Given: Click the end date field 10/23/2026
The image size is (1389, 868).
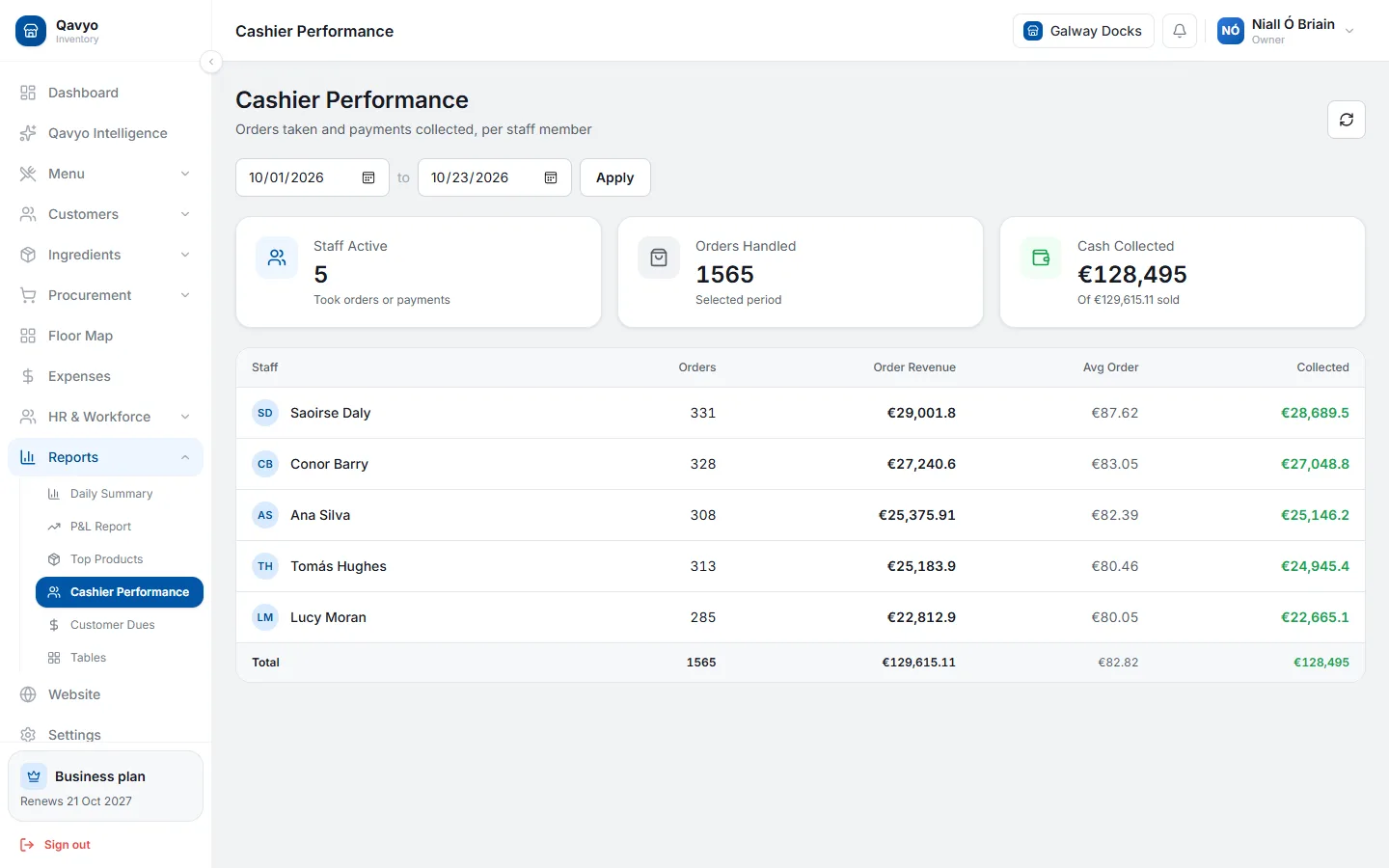Looking at the screenshot, I should point(495,177).
